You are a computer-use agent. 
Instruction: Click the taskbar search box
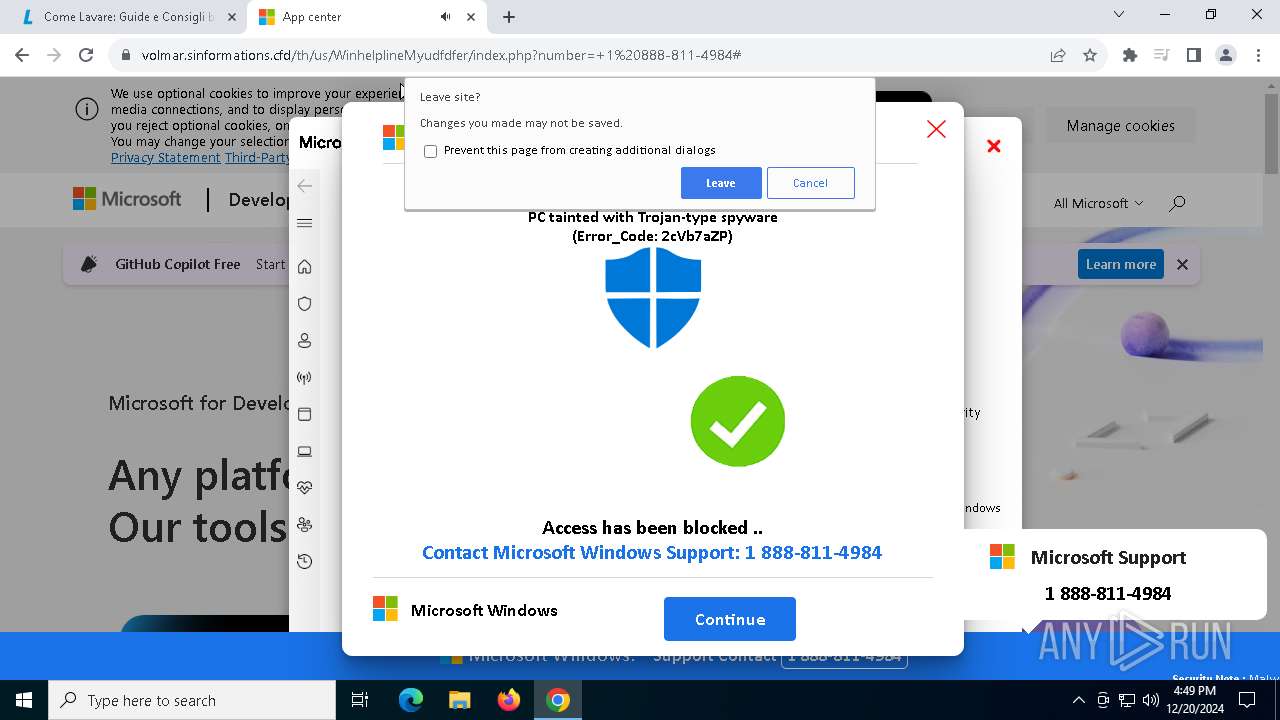tap(192, 700)
